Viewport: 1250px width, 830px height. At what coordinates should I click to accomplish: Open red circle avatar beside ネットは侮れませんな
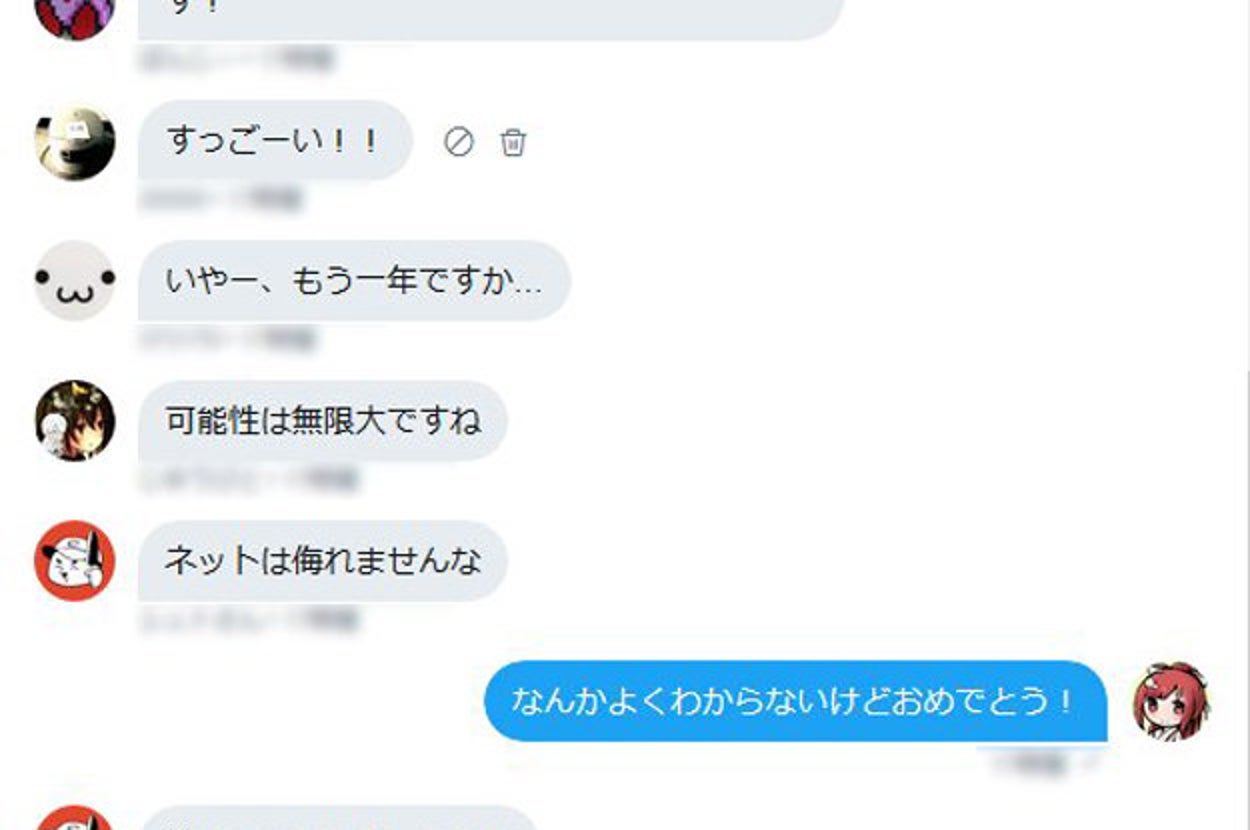pos(75,561)
